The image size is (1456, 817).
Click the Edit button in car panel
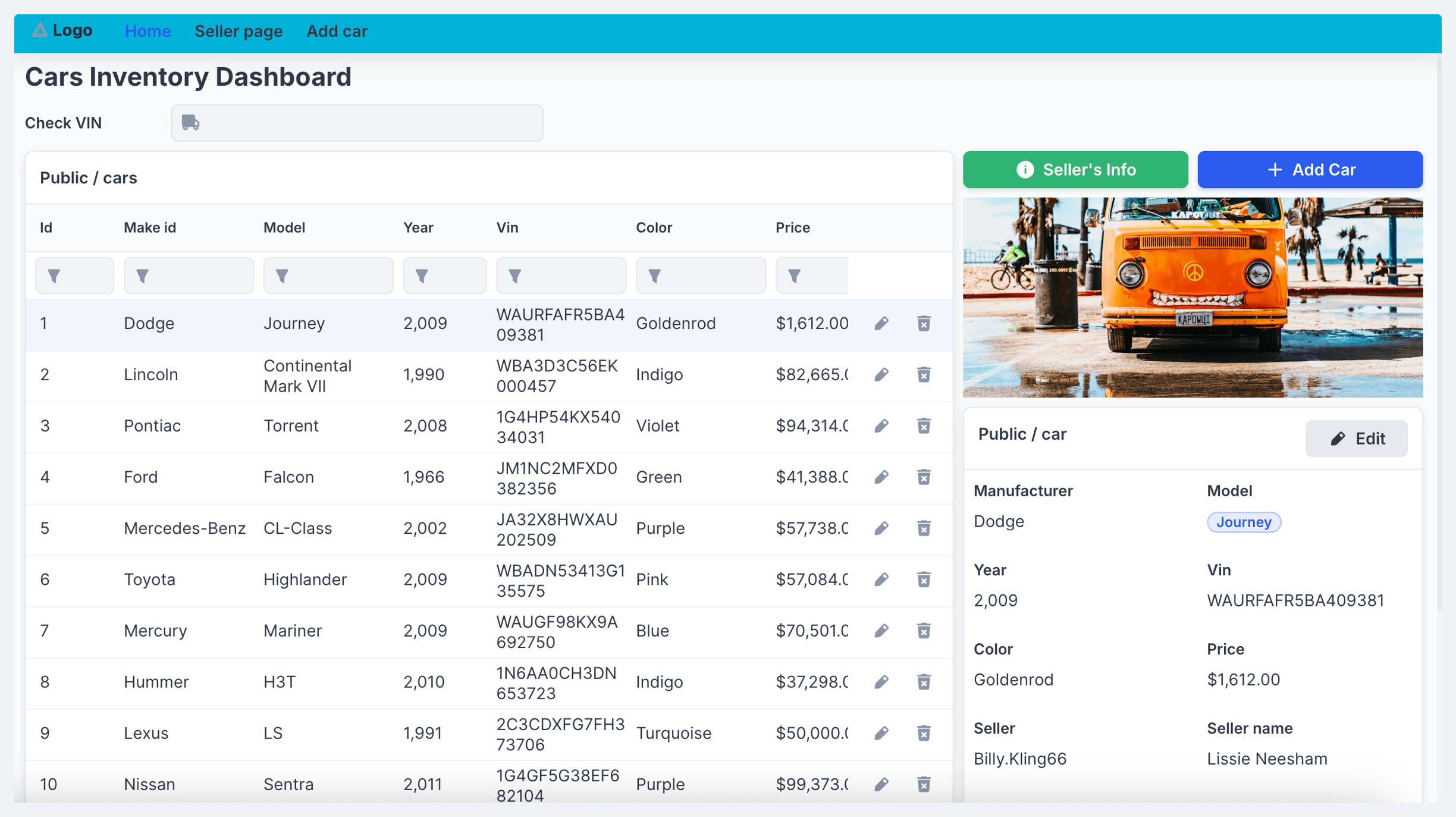pyautogui.click(x=1356, y=439)
